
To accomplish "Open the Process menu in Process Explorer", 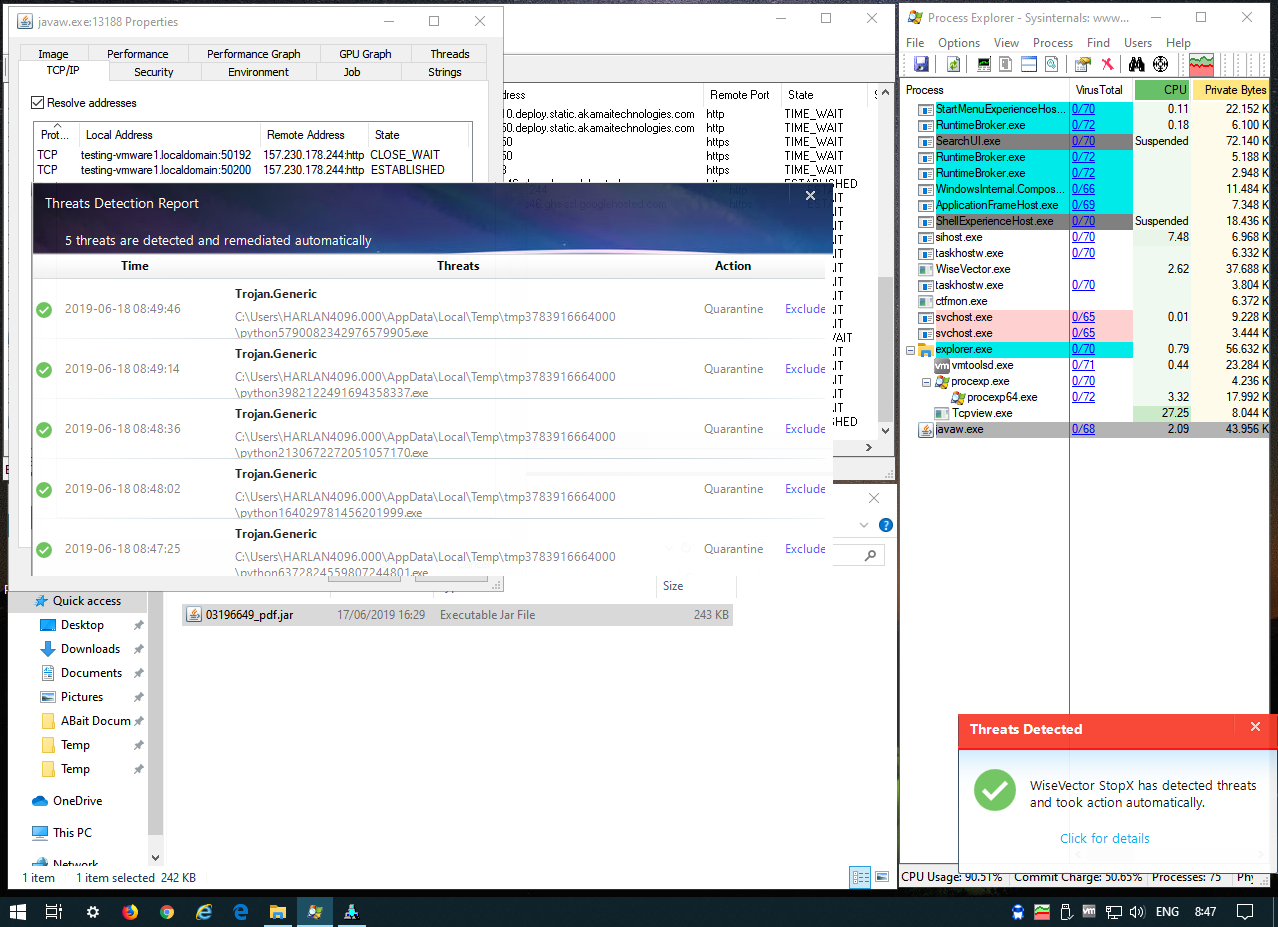I will (1052, 43).
